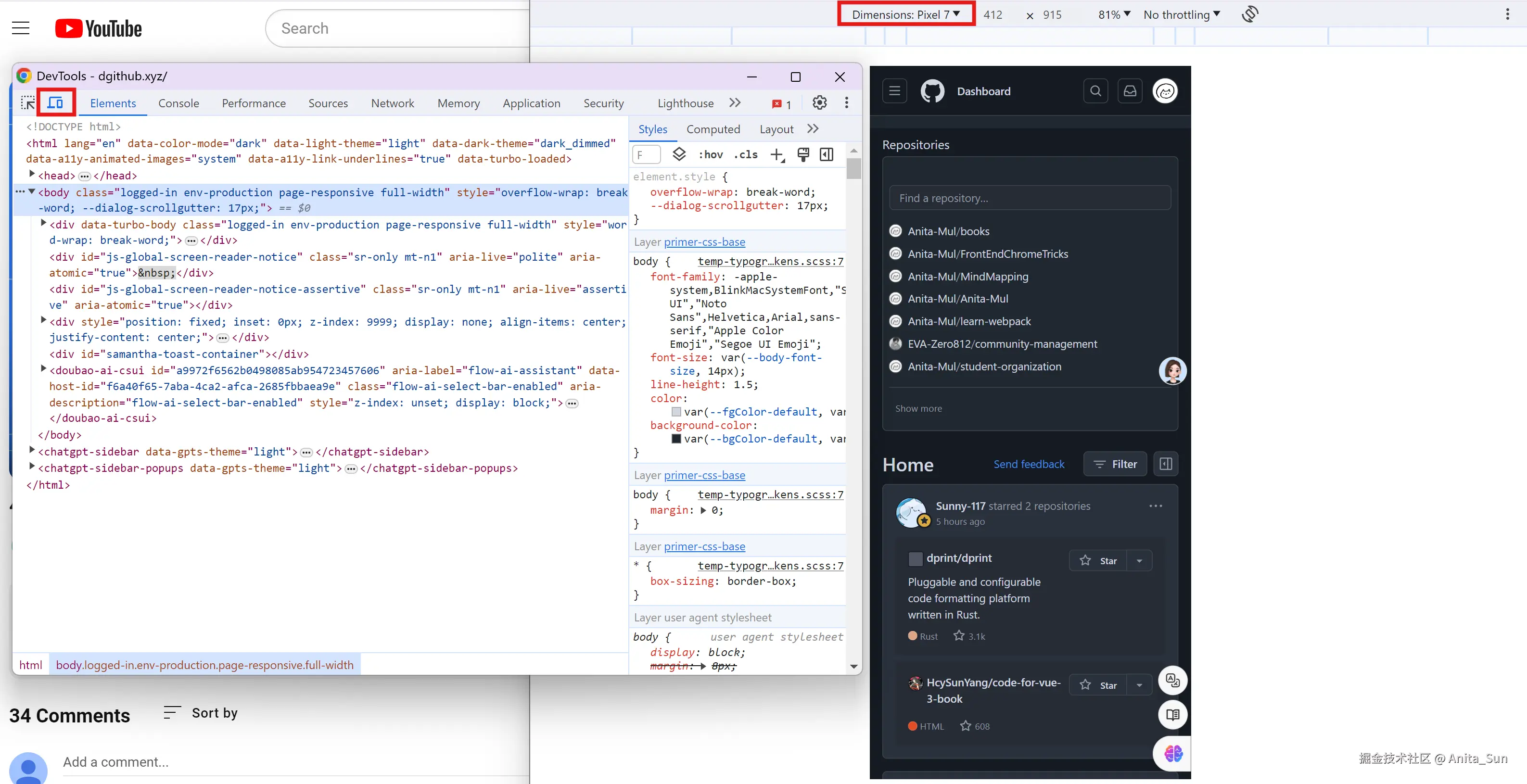The image size is (1527, 784).
Task: Expand the head element node
Action: tap(32, 175)
